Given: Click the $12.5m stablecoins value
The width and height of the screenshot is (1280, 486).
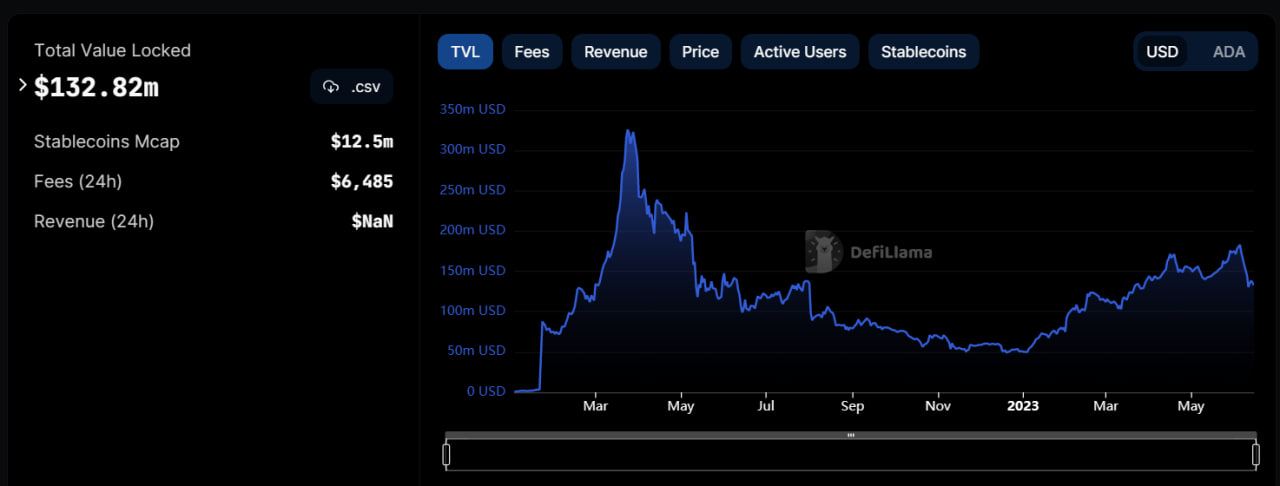Looking at the screenshot, I should 362,142.
